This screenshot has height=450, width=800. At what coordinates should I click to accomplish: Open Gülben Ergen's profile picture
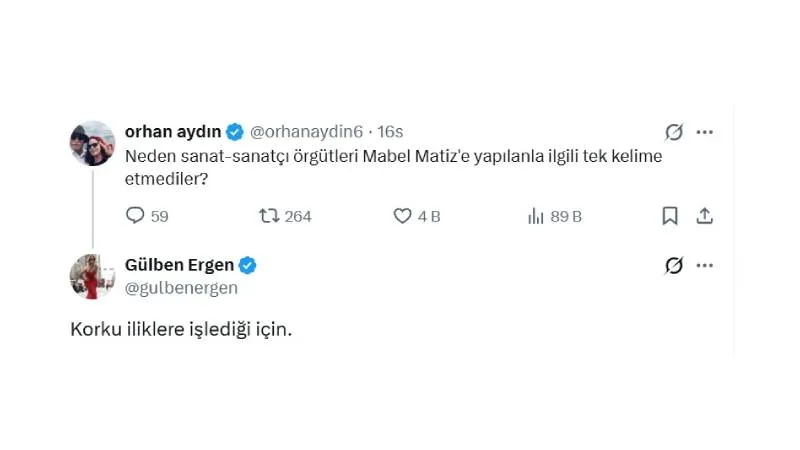[92, 276]
